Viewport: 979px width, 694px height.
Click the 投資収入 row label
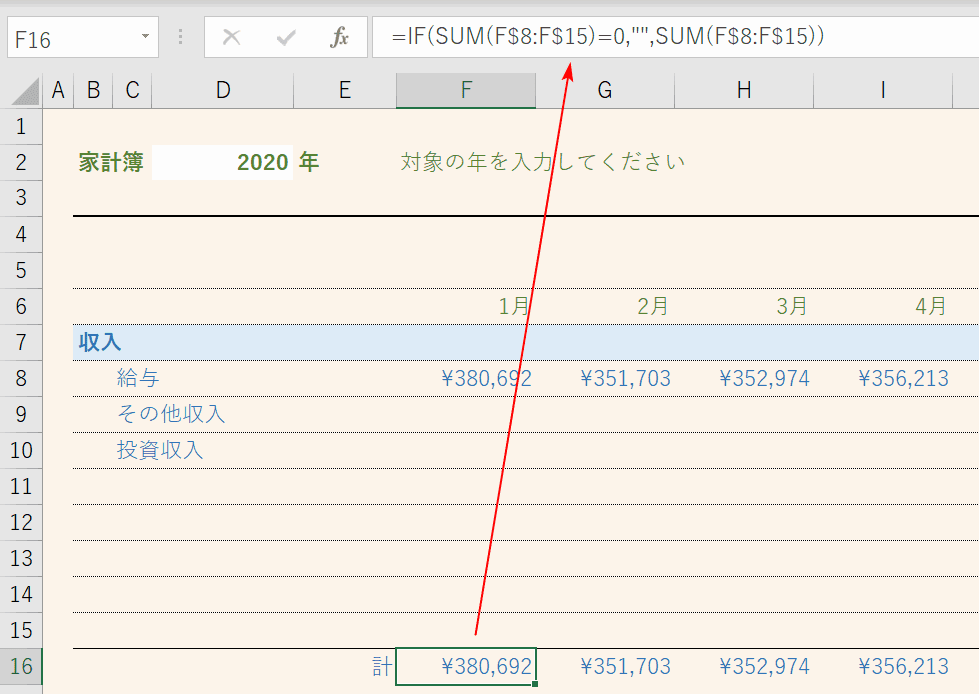[160, 450]
